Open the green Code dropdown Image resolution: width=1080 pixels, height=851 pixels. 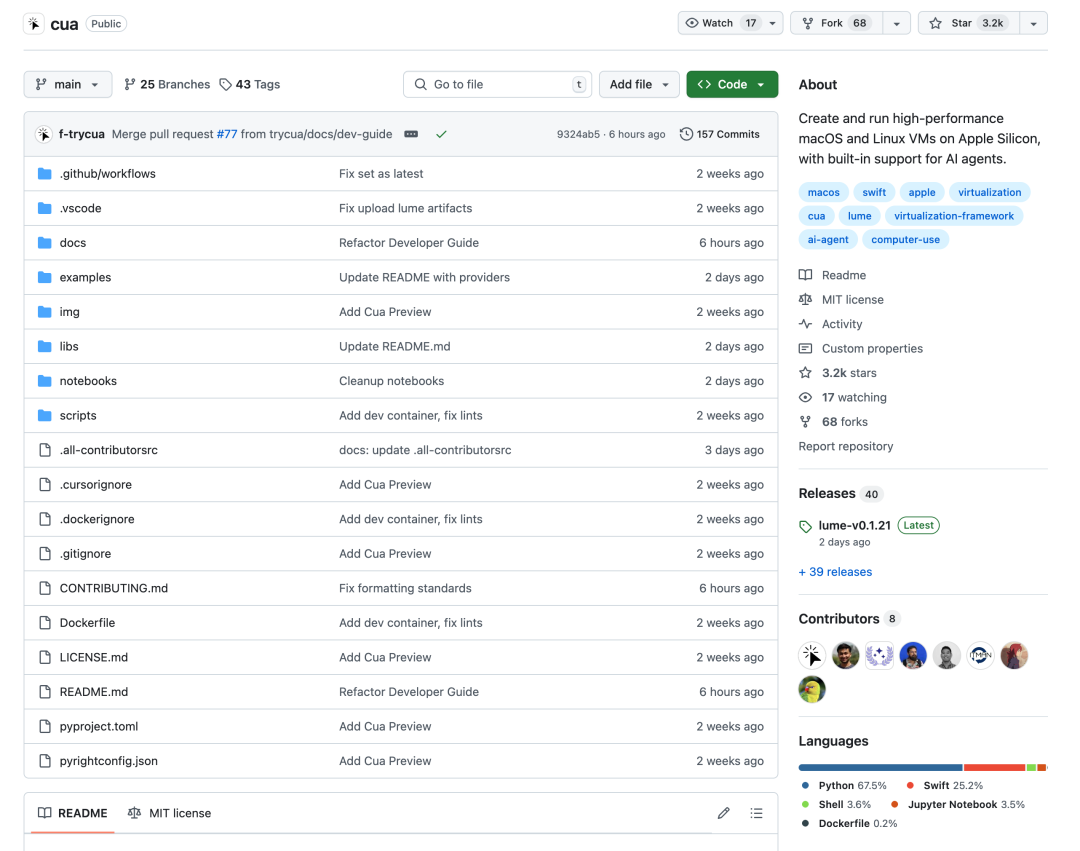click(732, 85)
